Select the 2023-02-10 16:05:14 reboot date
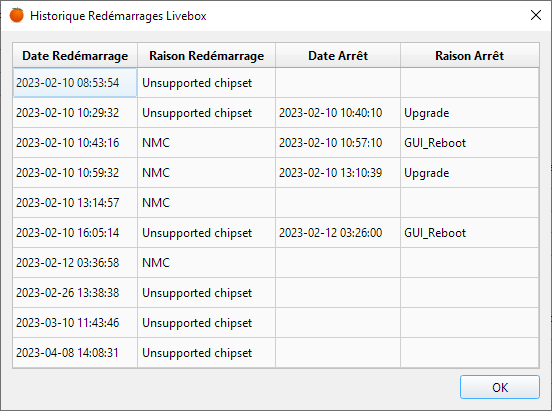The height and width of the screenshot is (411, 552). [x=75, y=232]
